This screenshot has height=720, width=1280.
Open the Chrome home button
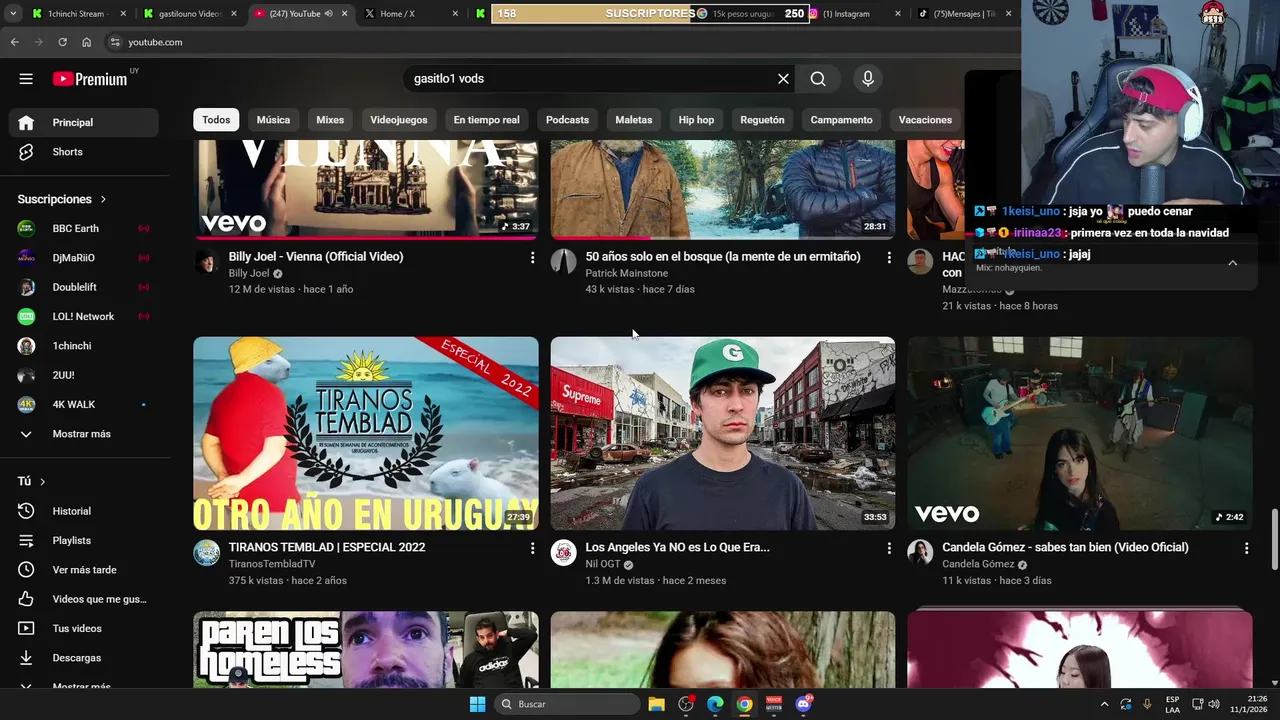[x=86, y=42]
